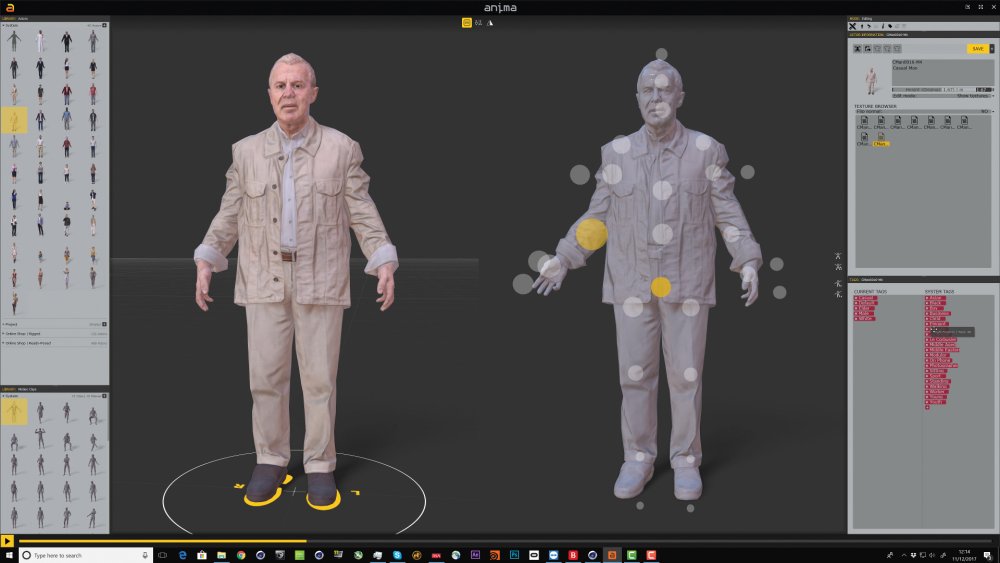The width and height of the screenshot is (1000, 563).
Task: Click the actor figure icon under Actor Information
Action: [x=858, y=48]
